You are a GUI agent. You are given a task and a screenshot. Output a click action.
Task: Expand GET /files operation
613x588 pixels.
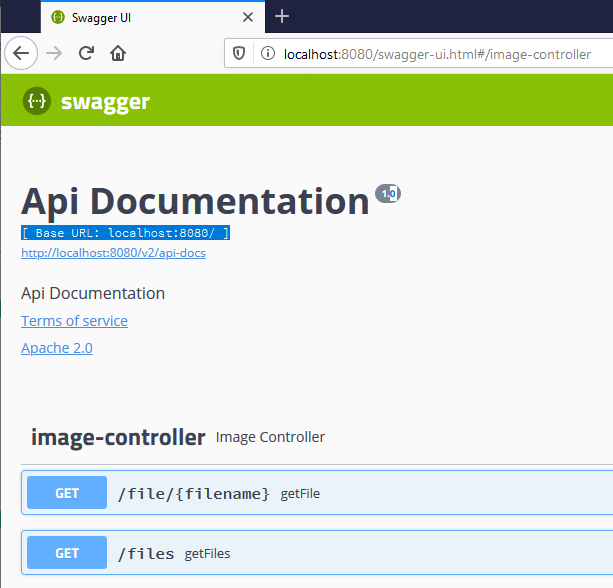click(x=317, y=552)
